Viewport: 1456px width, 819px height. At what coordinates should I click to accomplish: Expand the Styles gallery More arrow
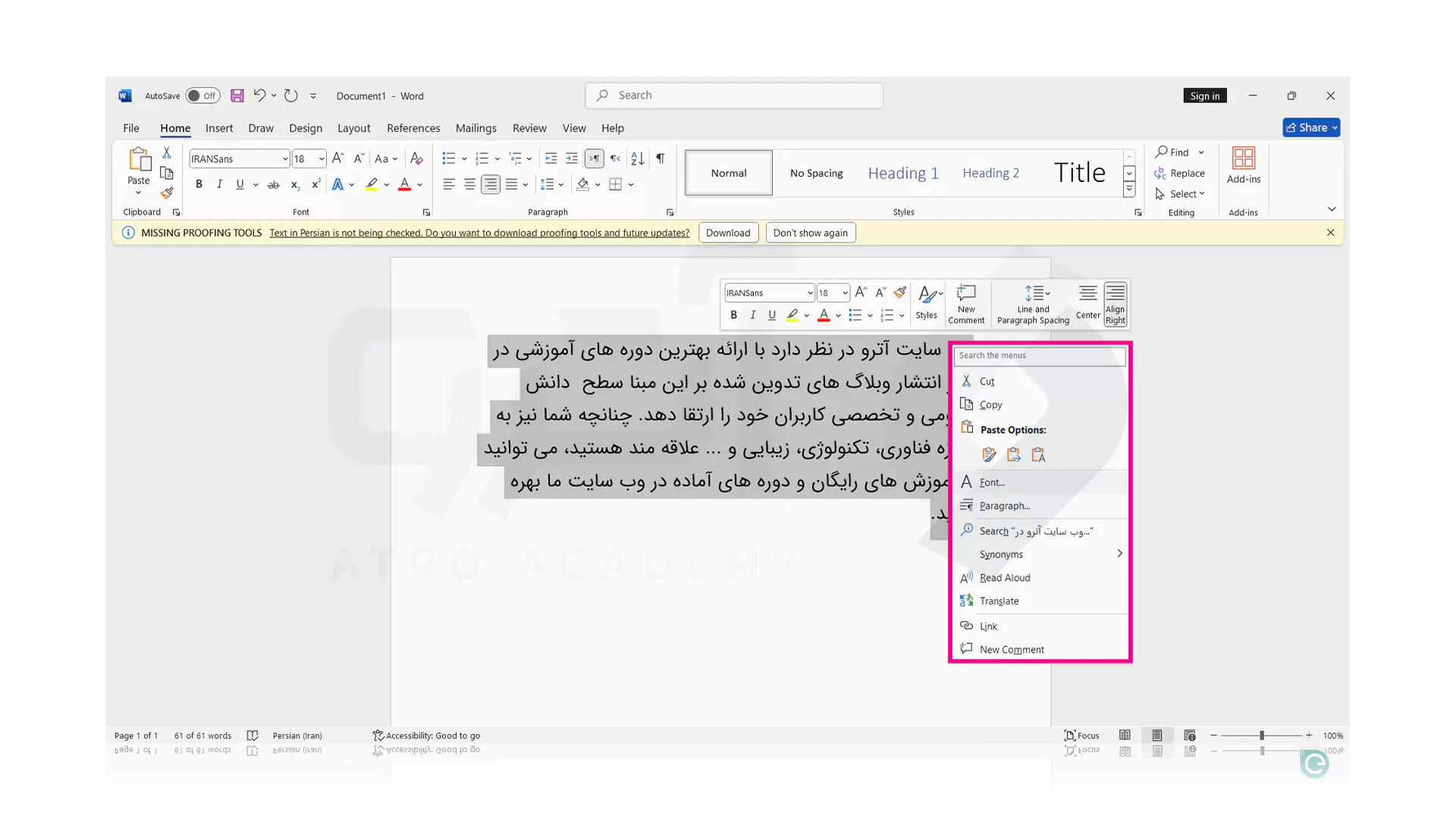coord(1129,190)
